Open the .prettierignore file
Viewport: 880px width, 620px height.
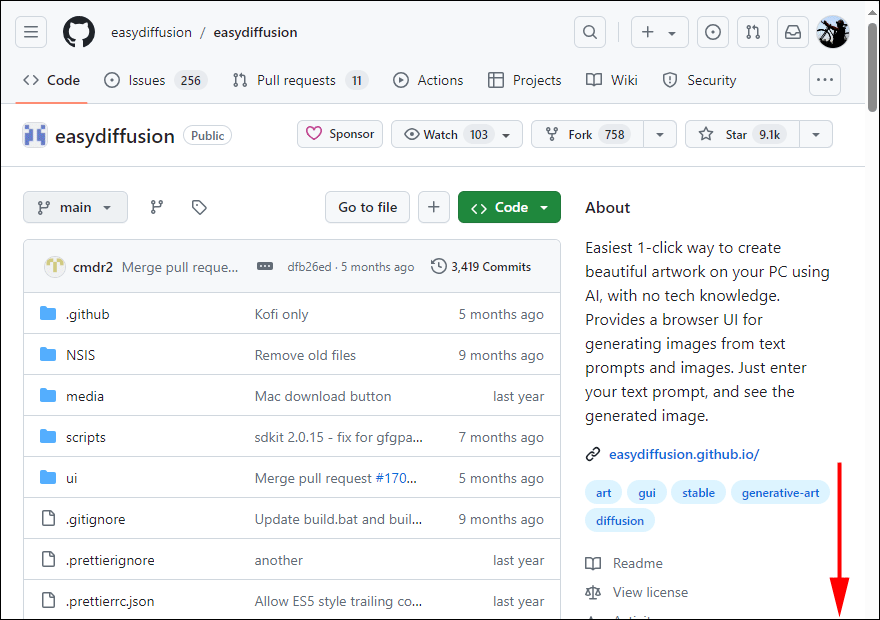pyautogui.click(x=110, y=560)
